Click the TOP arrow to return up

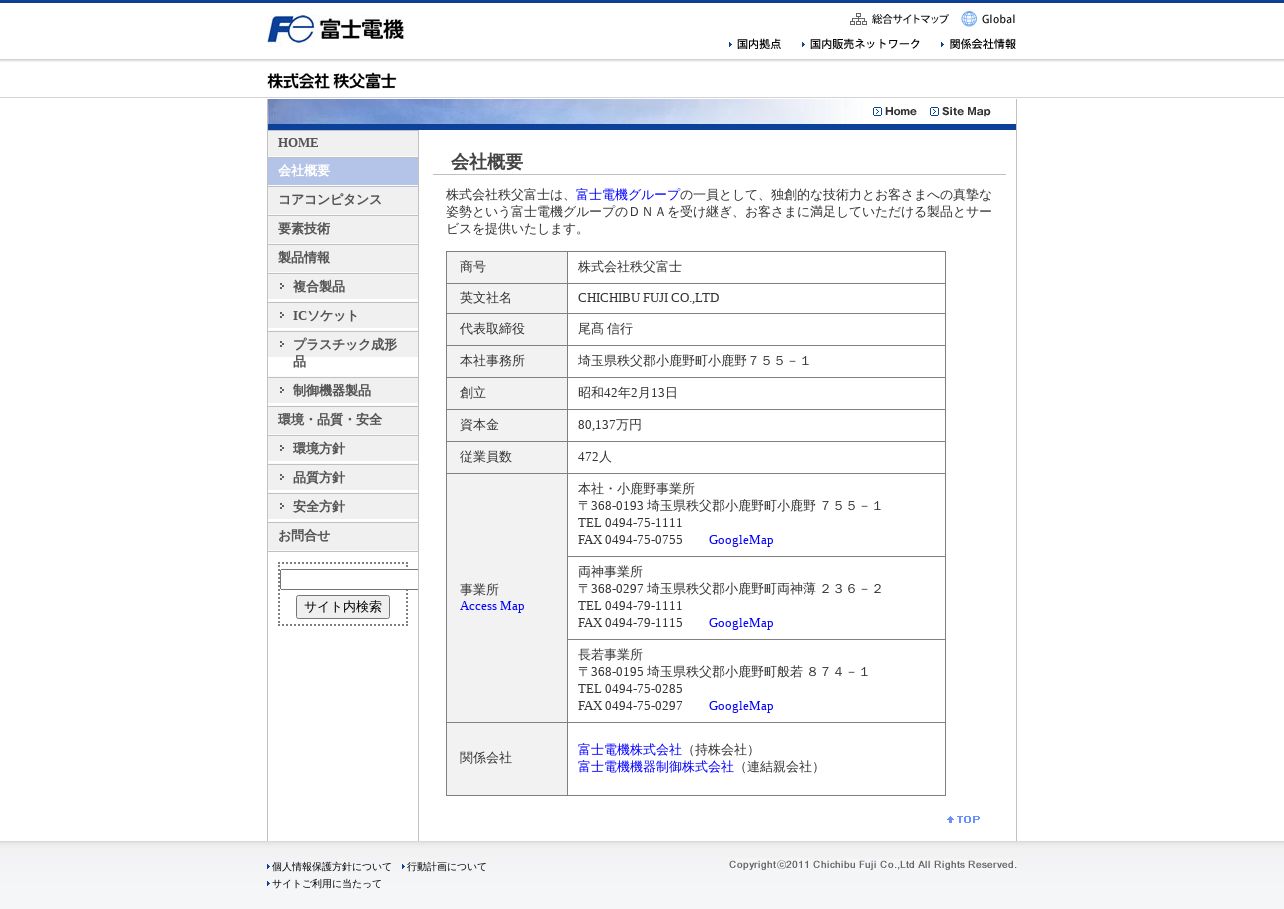pos(964,820)
